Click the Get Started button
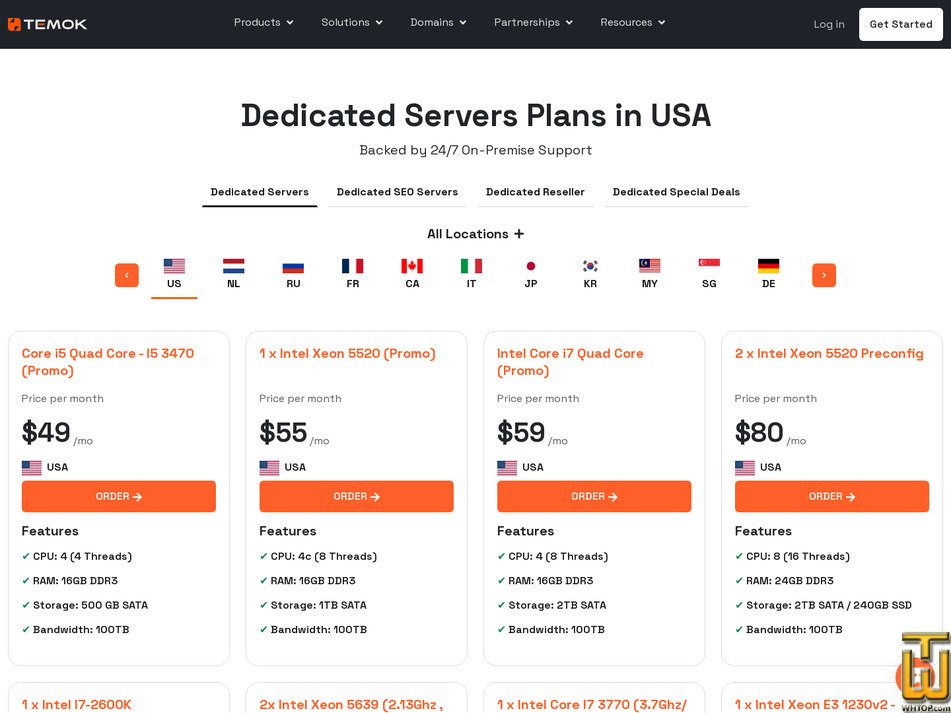The image size is (951, 713). pyautogui.click(x=900, y=24)
